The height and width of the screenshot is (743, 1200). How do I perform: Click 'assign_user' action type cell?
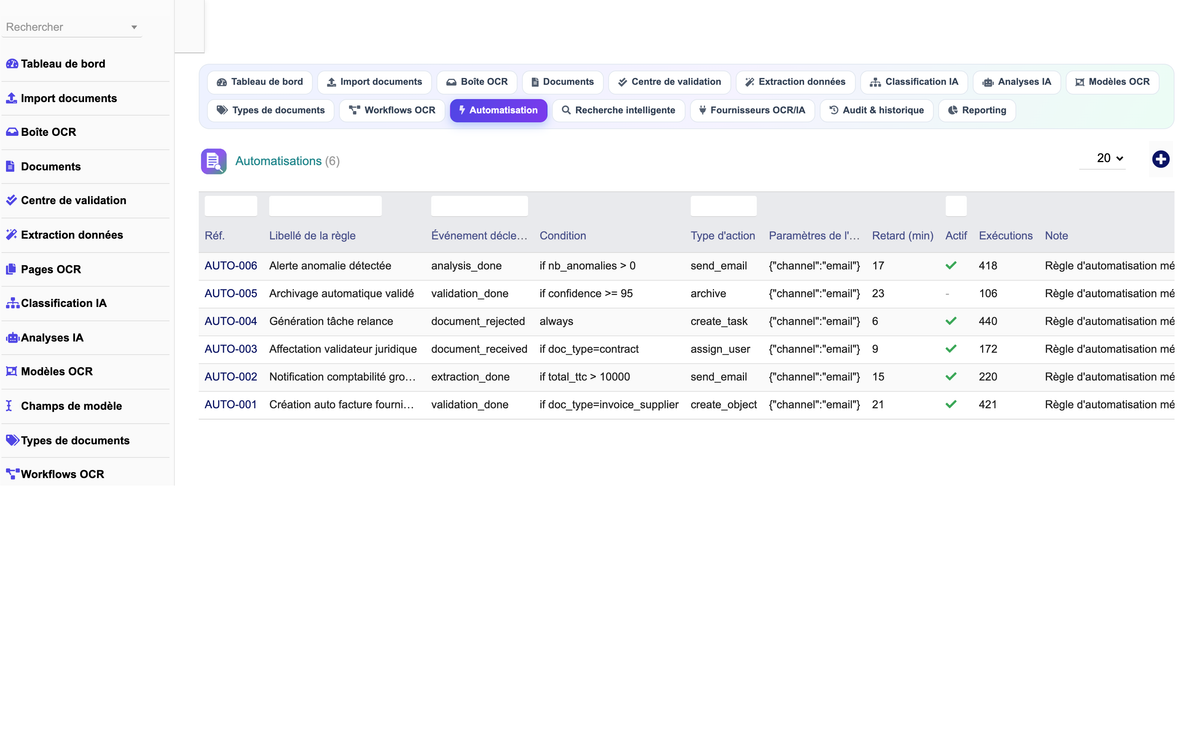point(722,349)
